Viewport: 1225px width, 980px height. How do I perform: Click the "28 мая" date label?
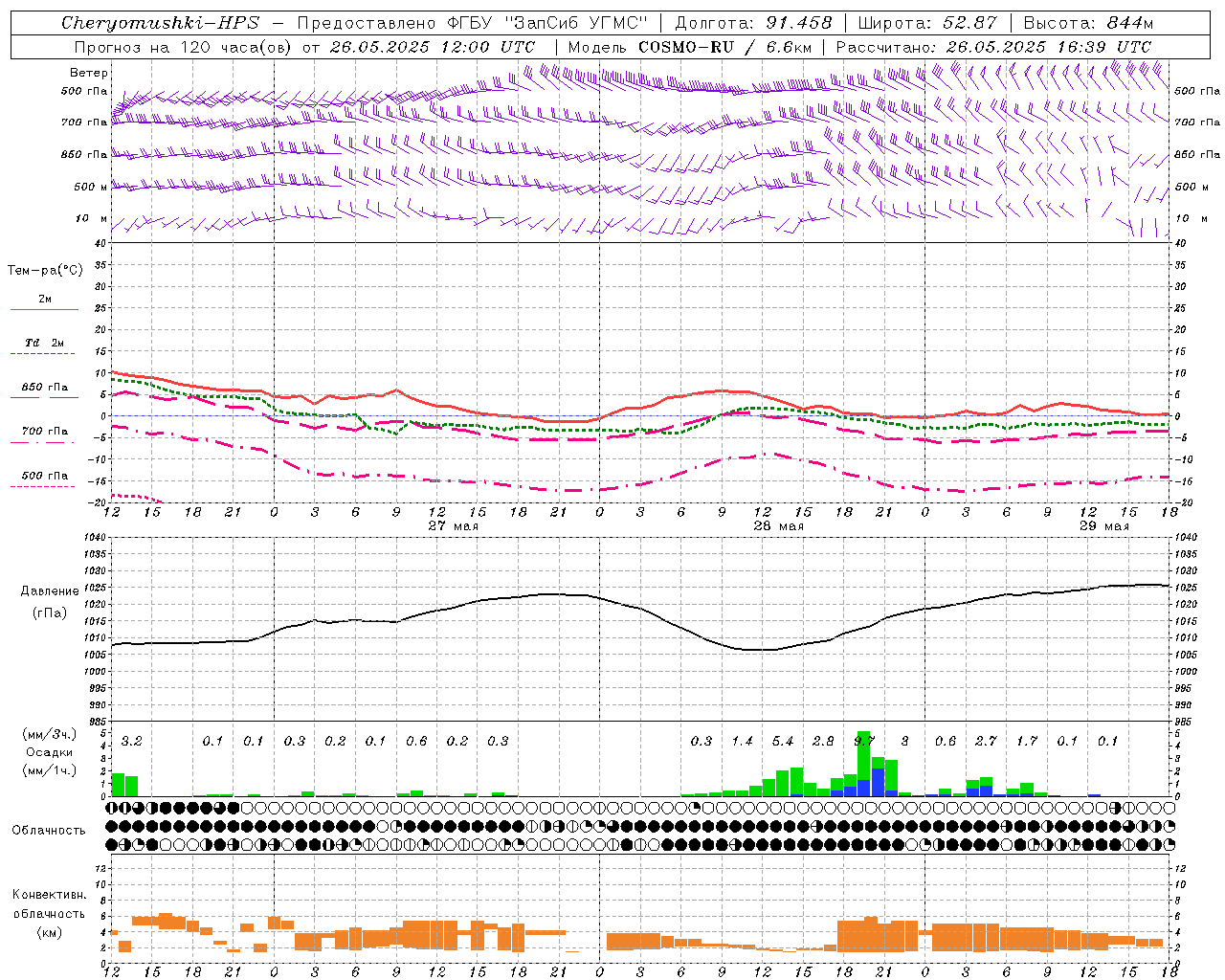click(779, 526)
